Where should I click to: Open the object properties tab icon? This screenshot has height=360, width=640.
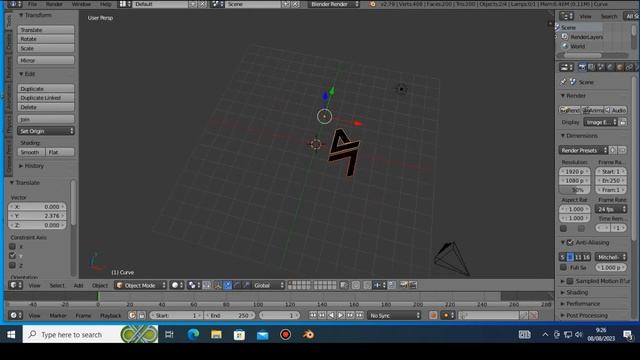click(x=620, y=67)
